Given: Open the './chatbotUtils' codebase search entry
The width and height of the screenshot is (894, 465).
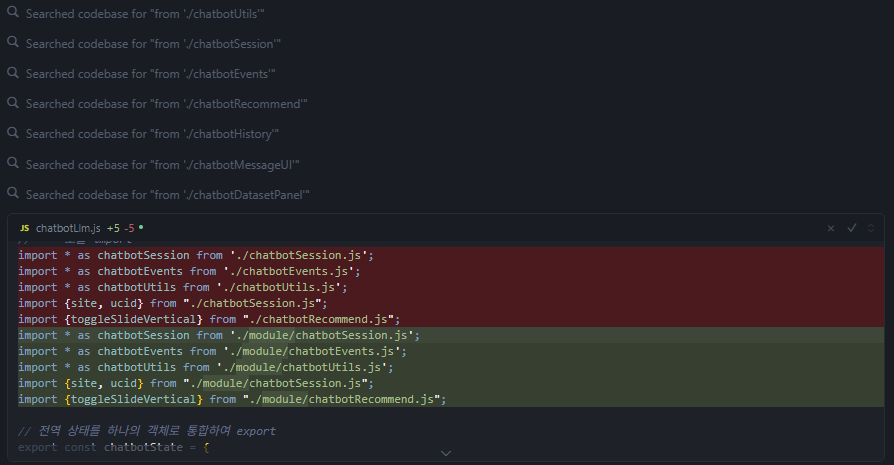Looking at the screenshot, I should [145, 14].
